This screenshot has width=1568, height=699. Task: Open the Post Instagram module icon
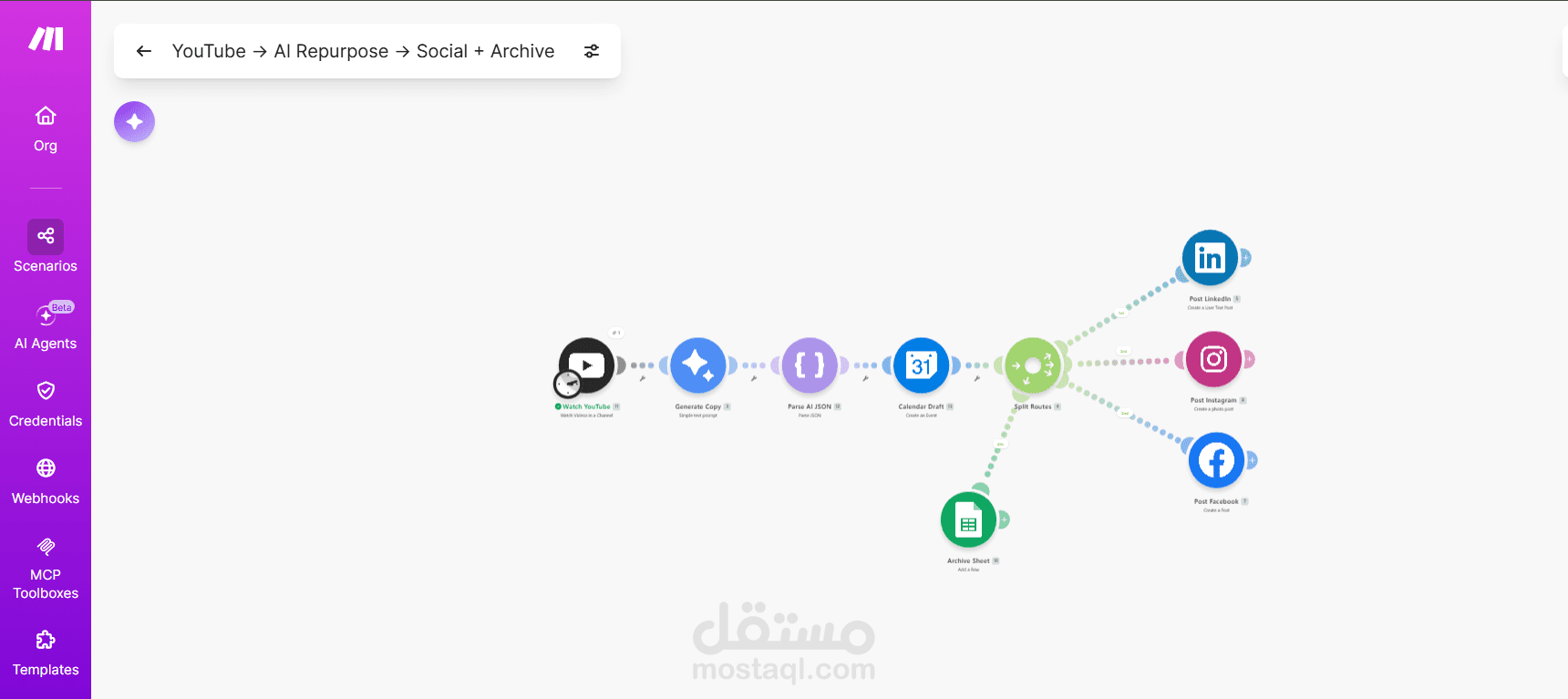click(1213, 359)
